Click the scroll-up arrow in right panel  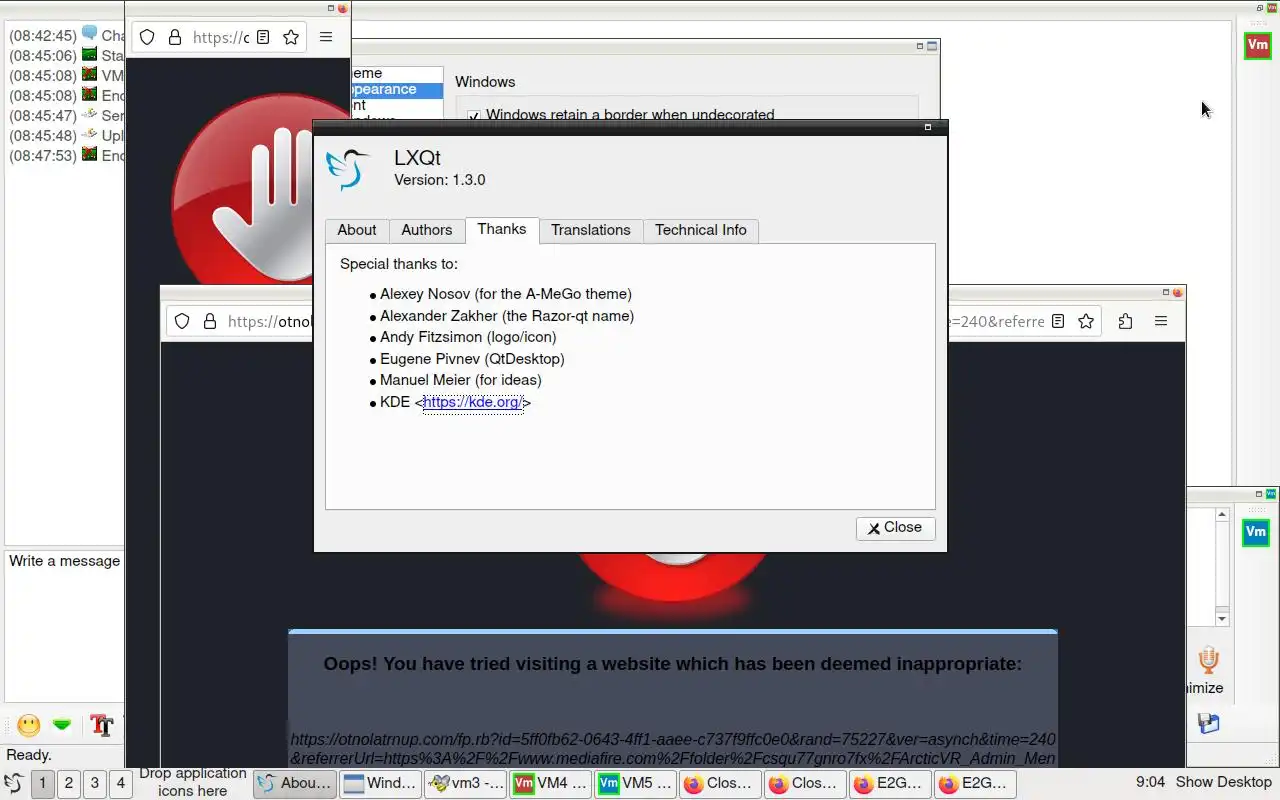1222,515
